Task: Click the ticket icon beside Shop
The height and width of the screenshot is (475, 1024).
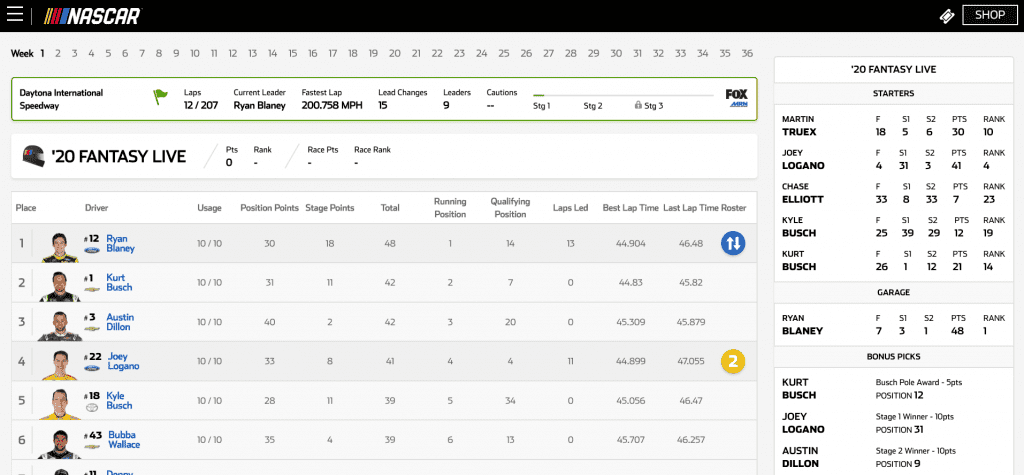Action: tap(946, 16)
